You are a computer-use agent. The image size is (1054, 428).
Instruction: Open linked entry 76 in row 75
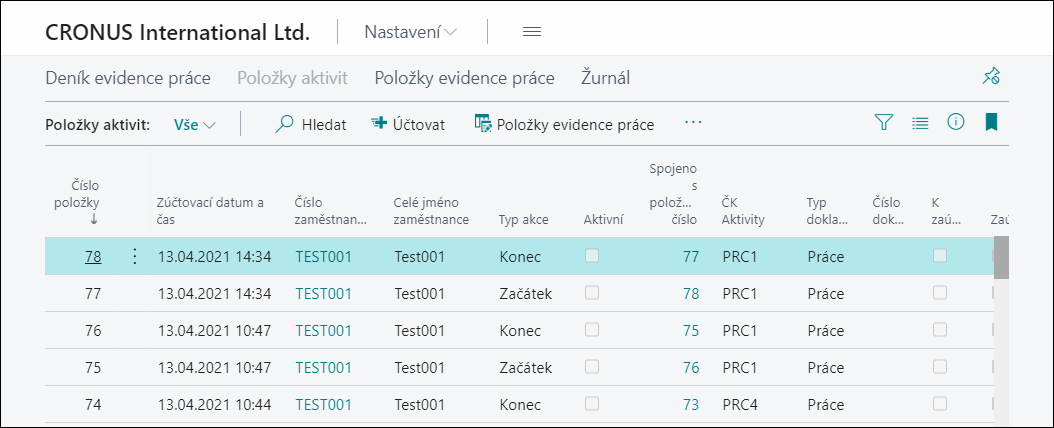point(690,368)
